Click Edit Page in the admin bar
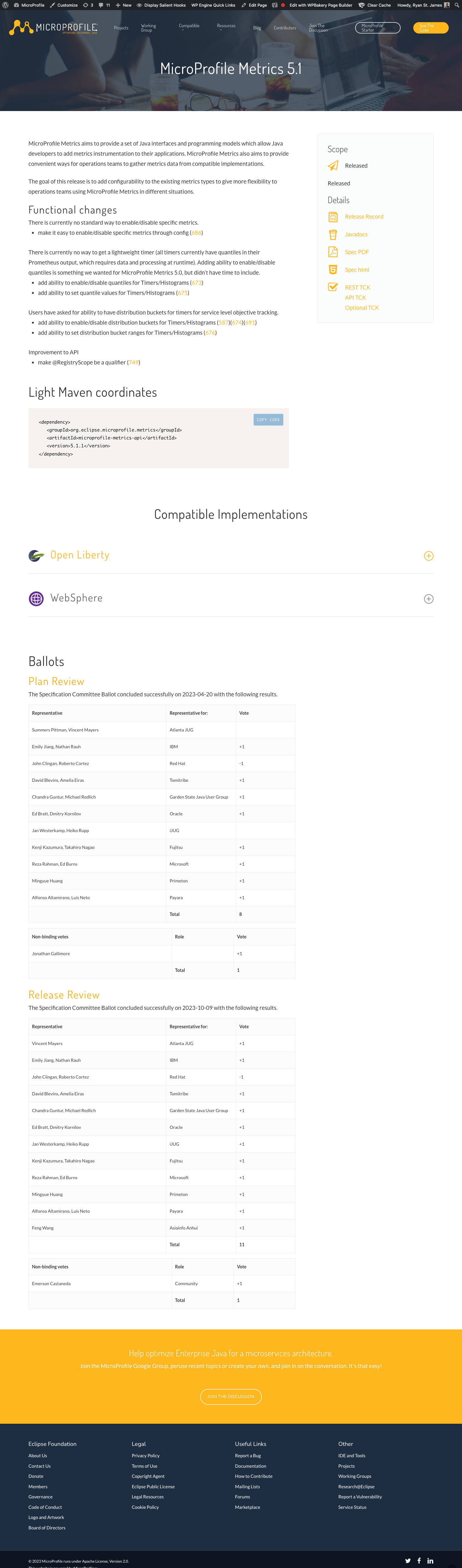The image size is (462, 1568). [x=254, y=5]
